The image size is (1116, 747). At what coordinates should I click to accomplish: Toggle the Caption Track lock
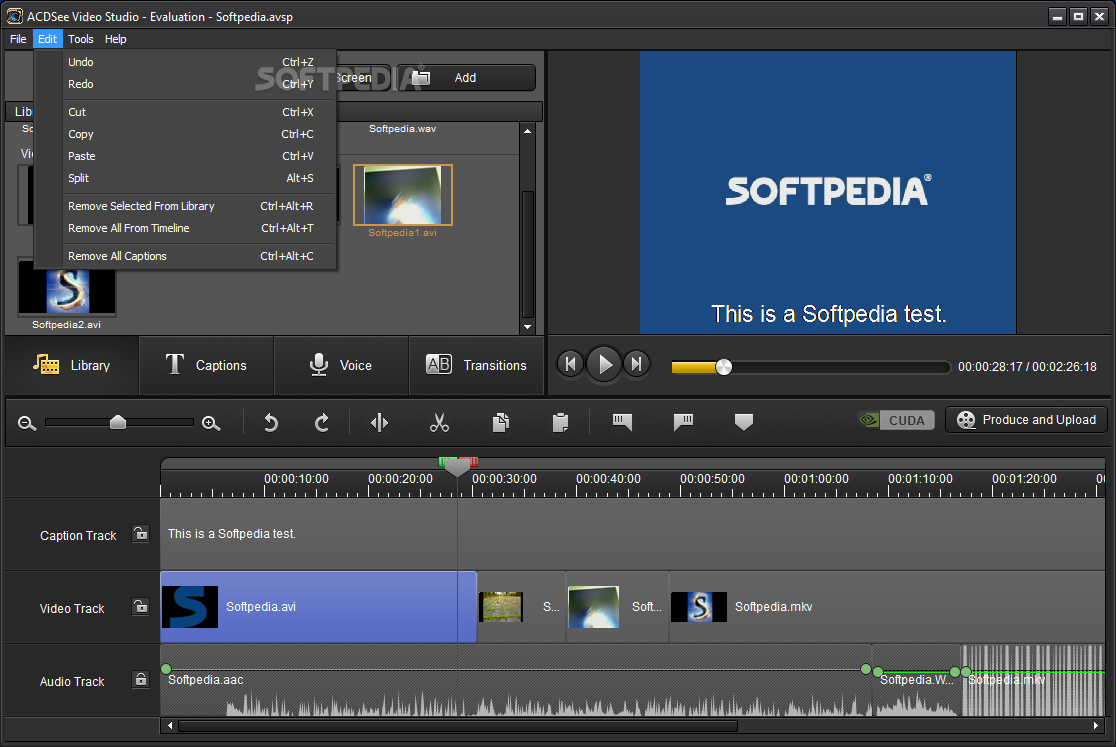tap(141, 534)
